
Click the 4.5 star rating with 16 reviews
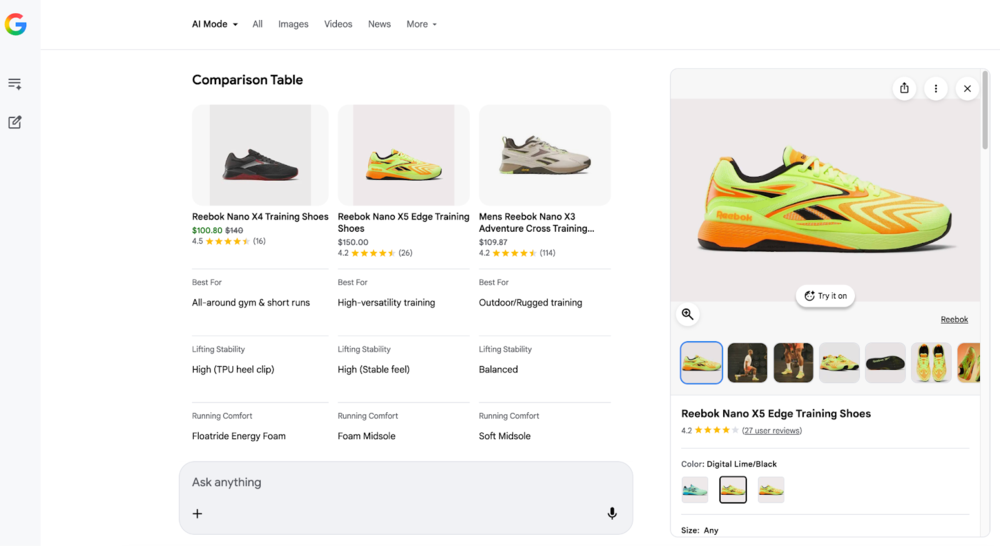click(229, 241)
